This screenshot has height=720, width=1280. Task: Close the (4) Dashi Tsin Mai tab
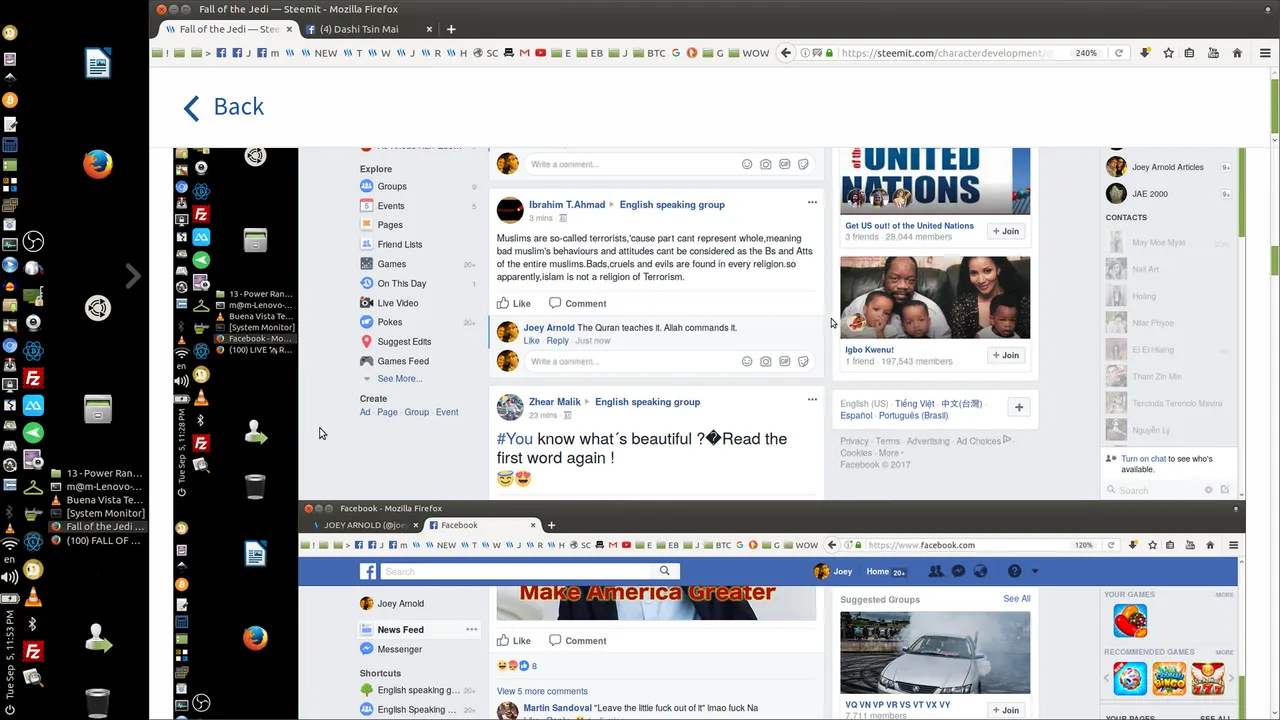pos(428,29)
